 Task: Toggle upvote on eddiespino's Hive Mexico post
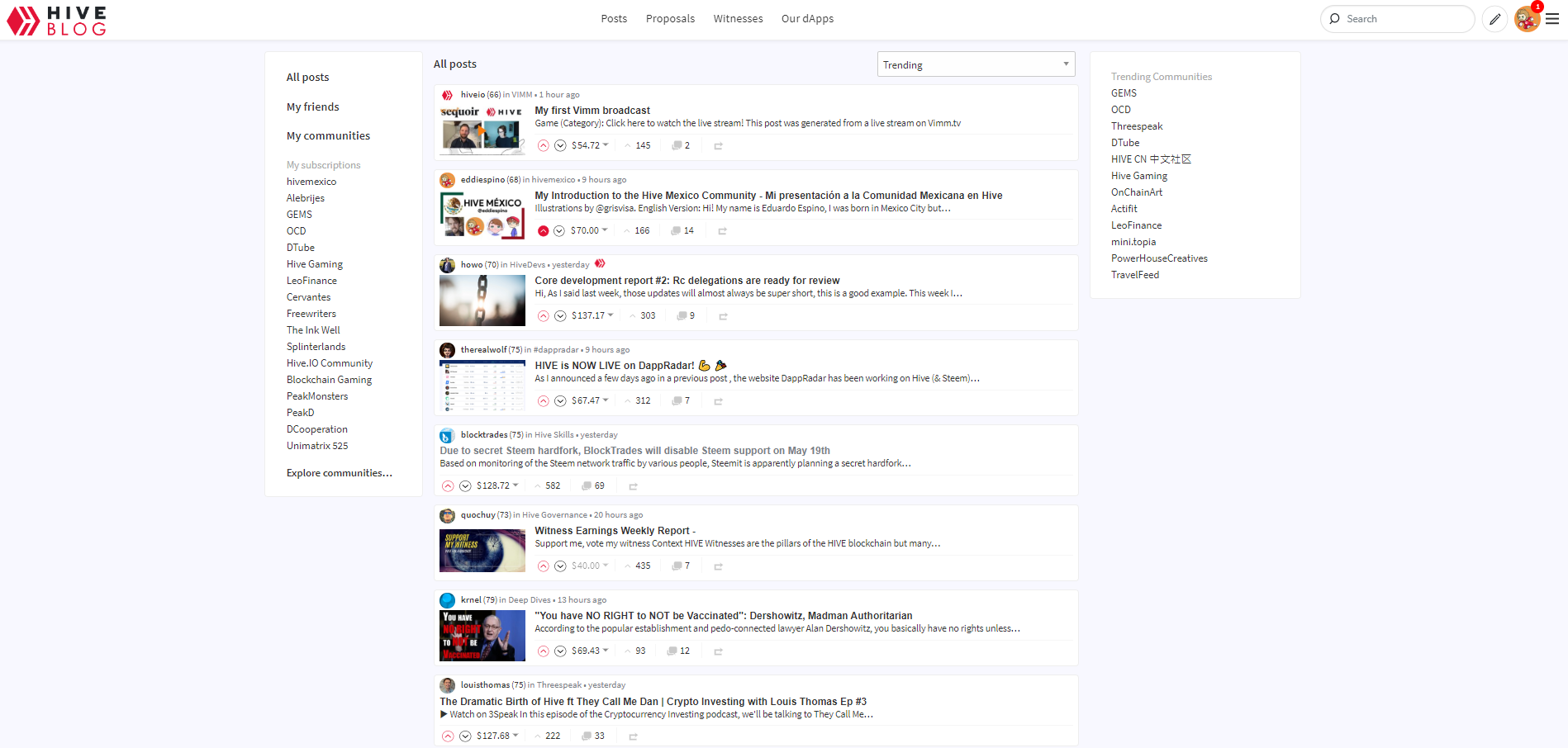[543, 231]
